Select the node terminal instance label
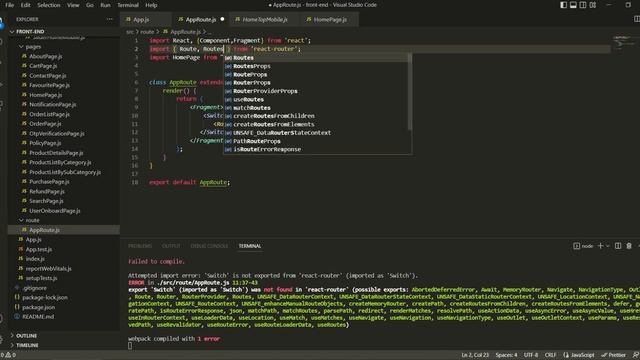 coord(583,246)
